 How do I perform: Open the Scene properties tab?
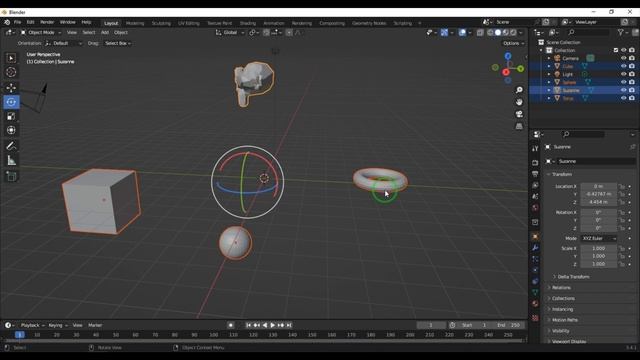tap(535, 196)
